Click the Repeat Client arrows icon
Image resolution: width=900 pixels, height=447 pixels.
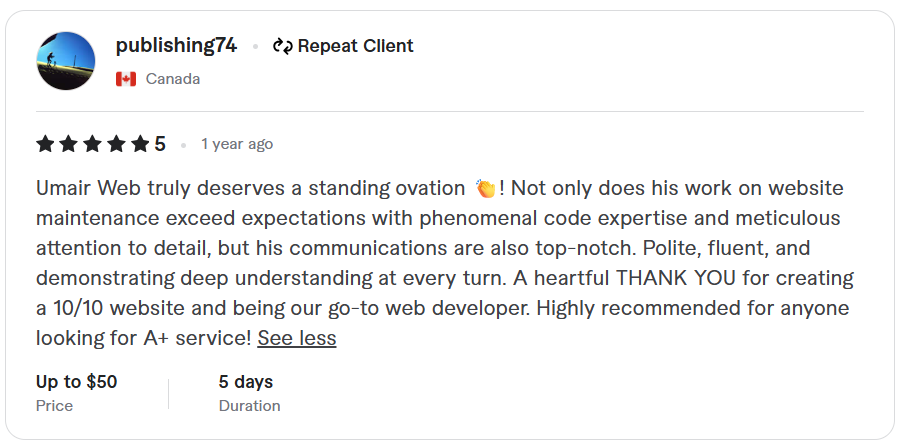[283, 46]
